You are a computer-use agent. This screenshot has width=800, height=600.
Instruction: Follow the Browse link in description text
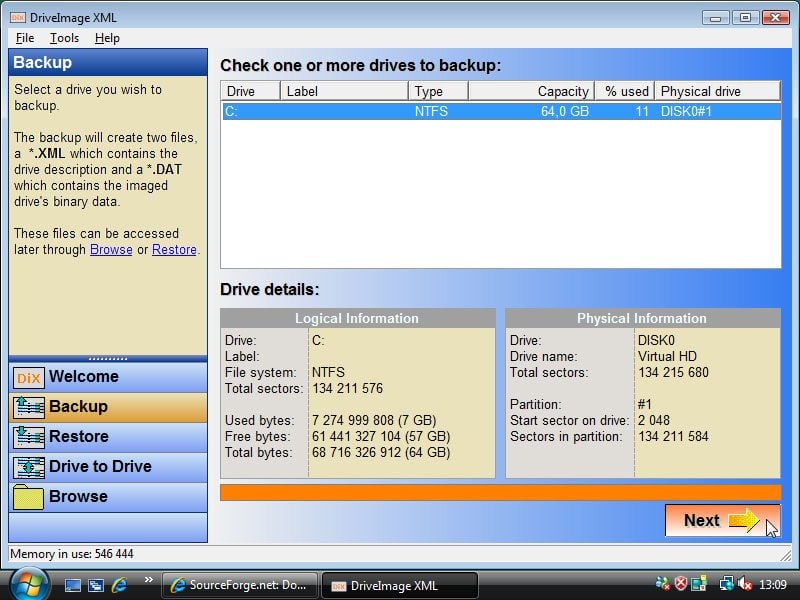point(111,250)
